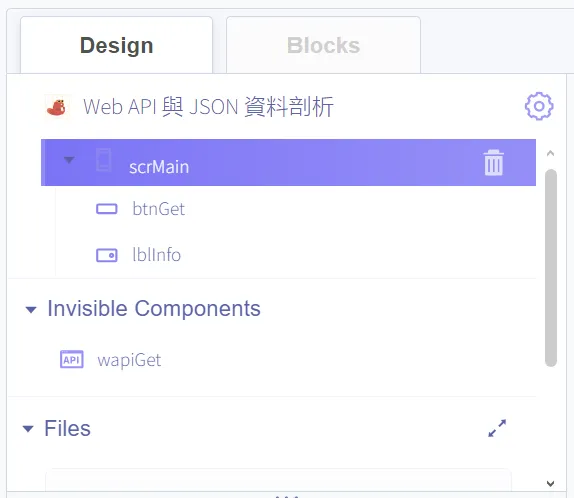Click the beaver project logo icon
This screenshot has height=498, width=574.
tap(57, 107)
